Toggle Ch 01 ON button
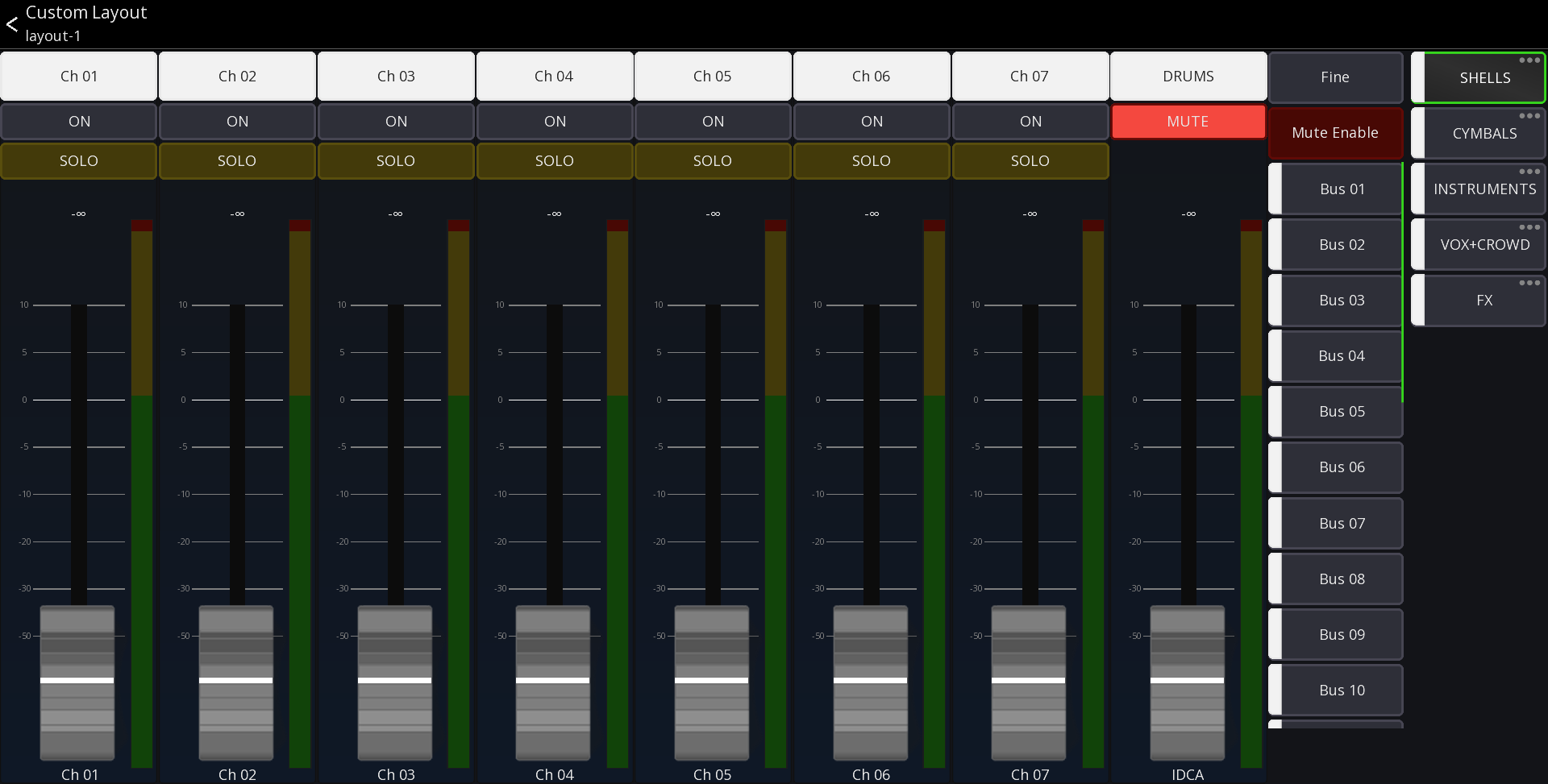Image resolution: width=1548 pixels, height=784 pixels. click(x=79, y=122)
